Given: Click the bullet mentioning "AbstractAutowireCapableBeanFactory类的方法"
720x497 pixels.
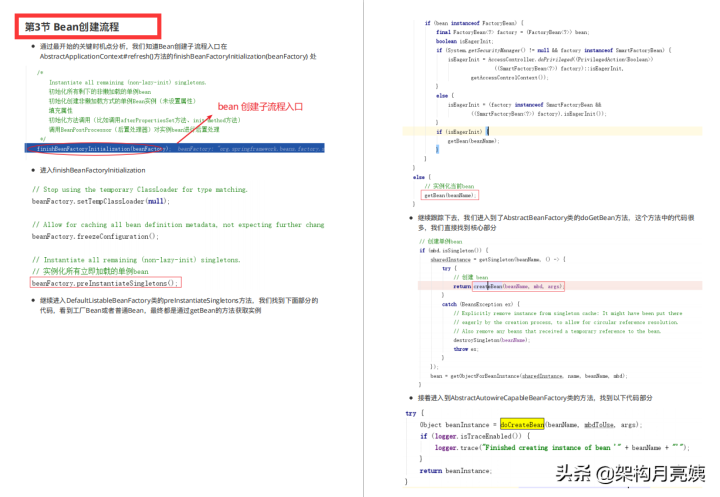Looking at the screenshot, I should [x=535, y=398].
